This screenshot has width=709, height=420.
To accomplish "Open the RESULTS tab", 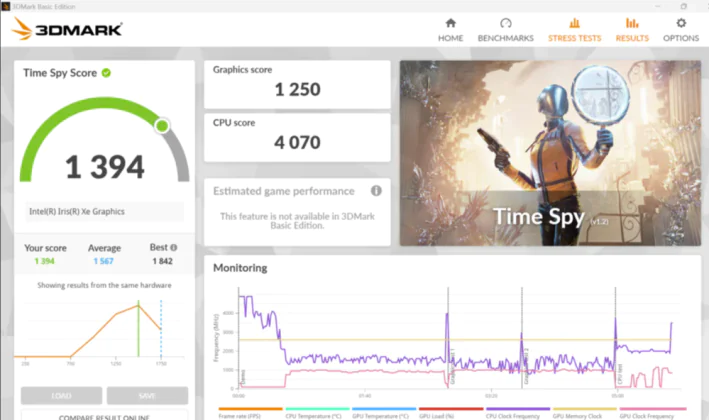I will (x=632, y=30).
